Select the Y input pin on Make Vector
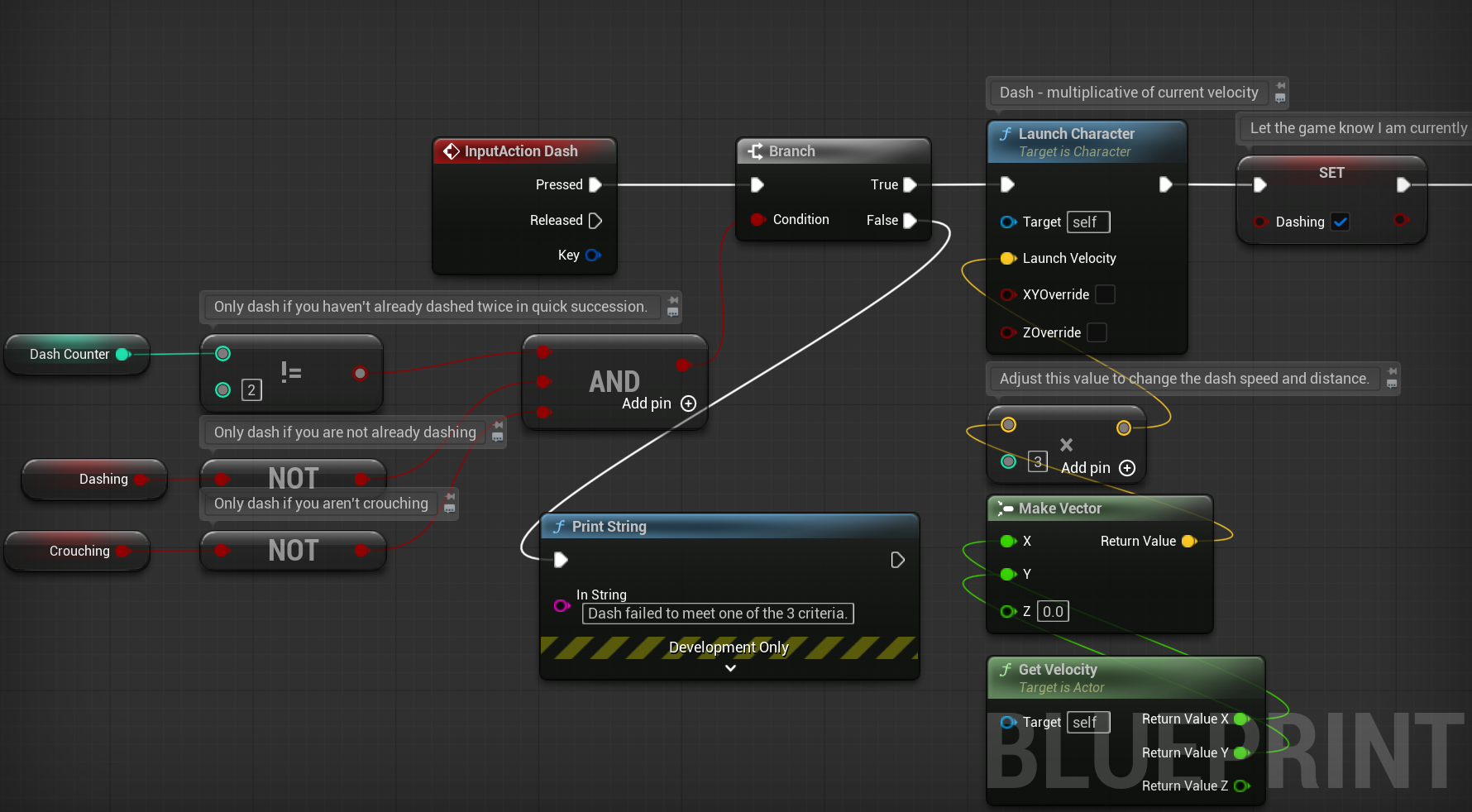This screenshot has width=1472, height=812. pos(1008,574)
